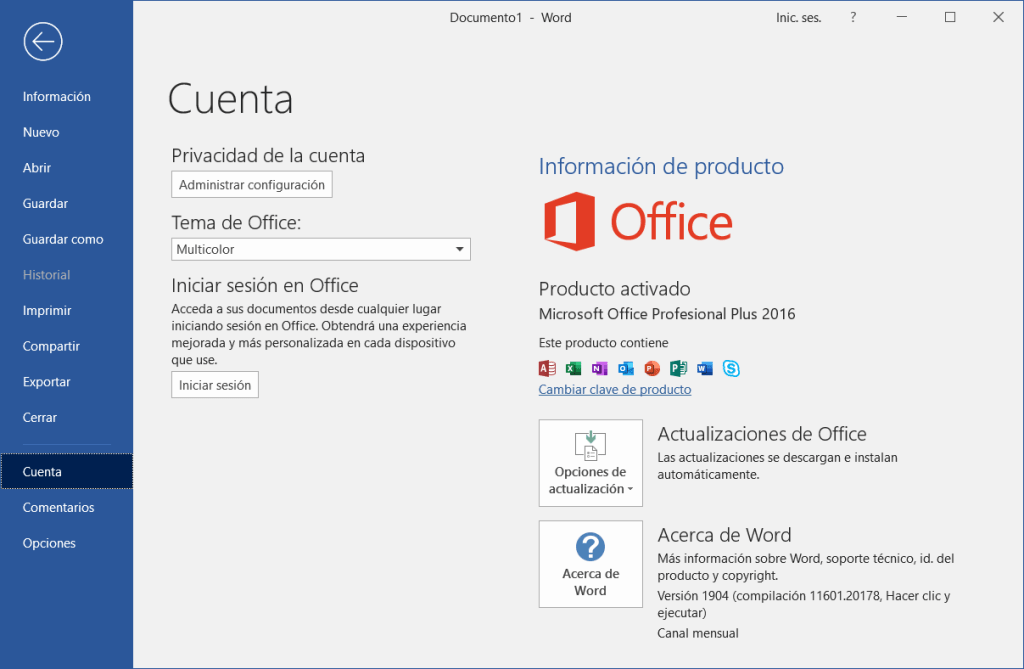Click the Acerca de Word icon
This screenshot has height=669, width=1024.
pos(590,564)
